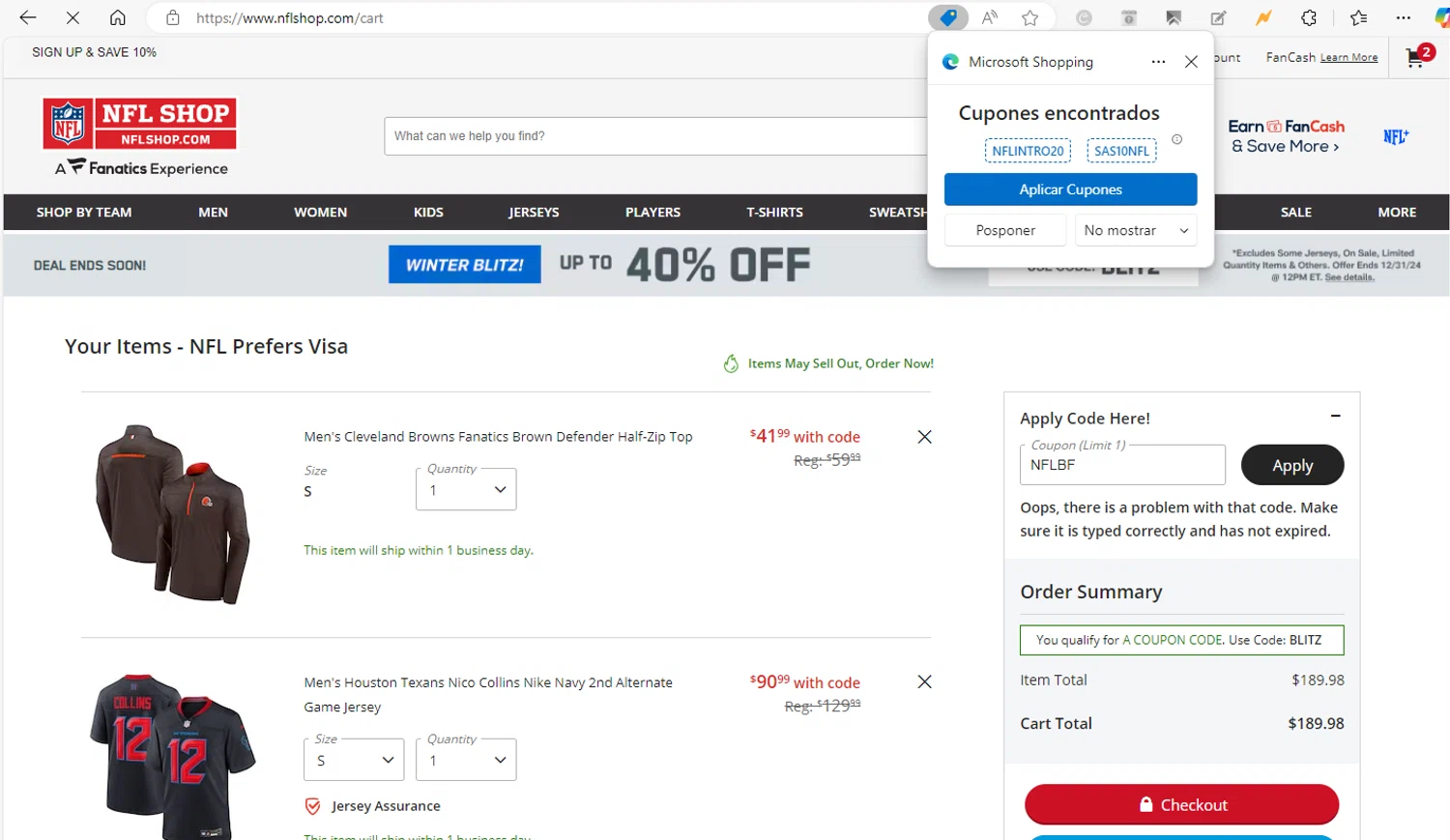Screen dimensions: 1450x840
Task: Open the calendar extension icon
Action: click(1128, 17)
